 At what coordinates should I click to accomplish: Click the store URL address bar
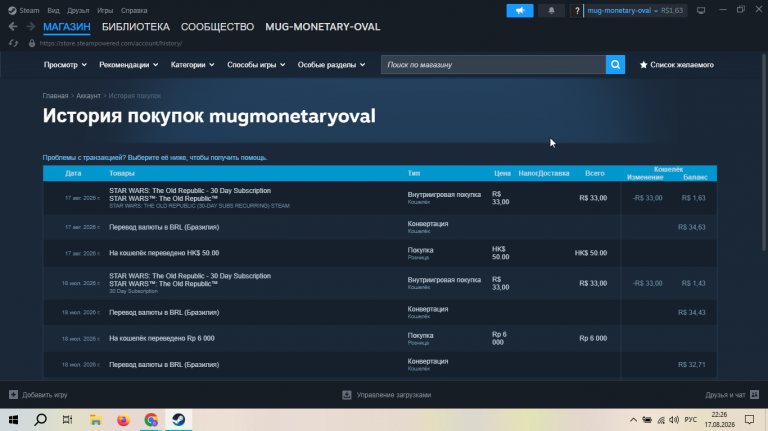point(111,43)
